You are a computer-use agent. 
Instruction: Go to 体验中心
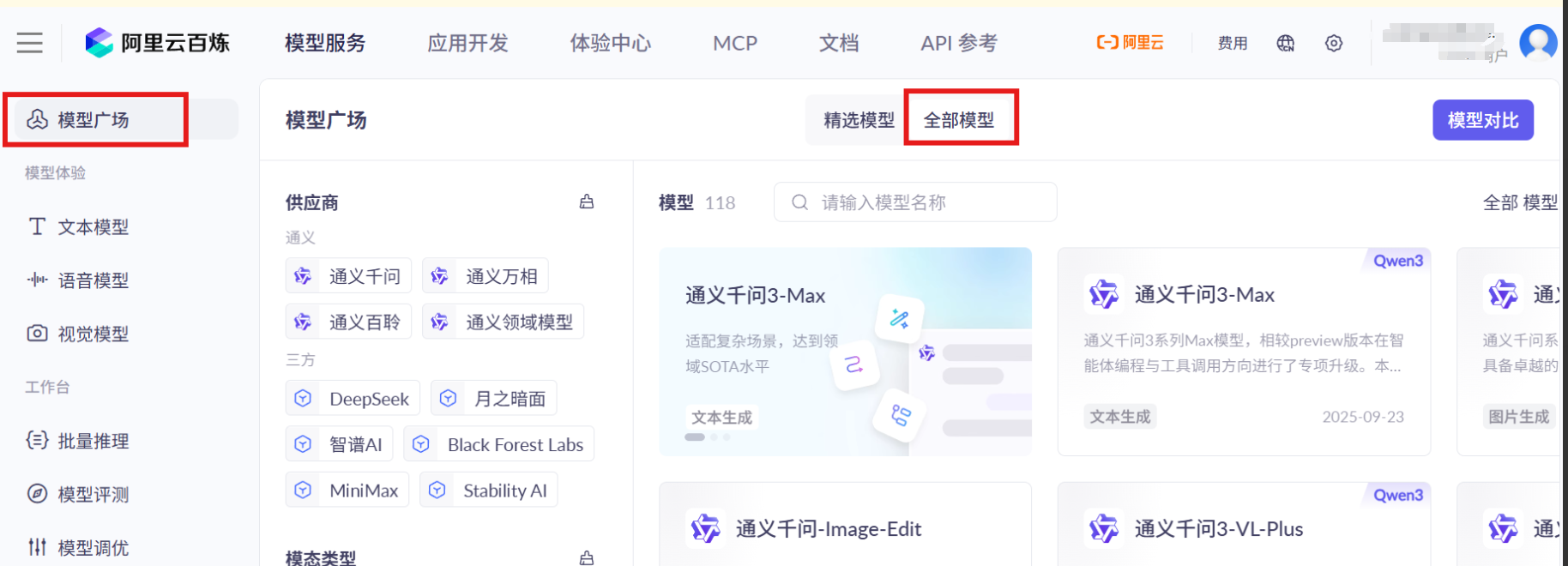(x=611, y=43)
